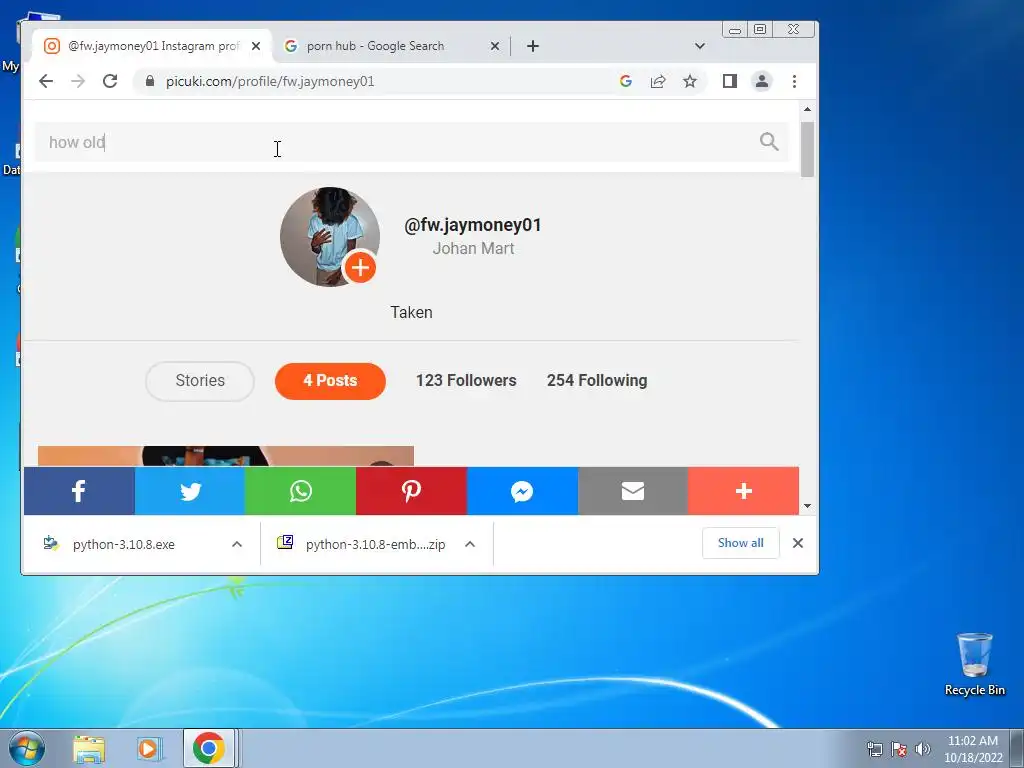Screen dimensions: 1024x768
Task: Close the Google Search tab
Action: pyautogui.click(x=494, y=46)
